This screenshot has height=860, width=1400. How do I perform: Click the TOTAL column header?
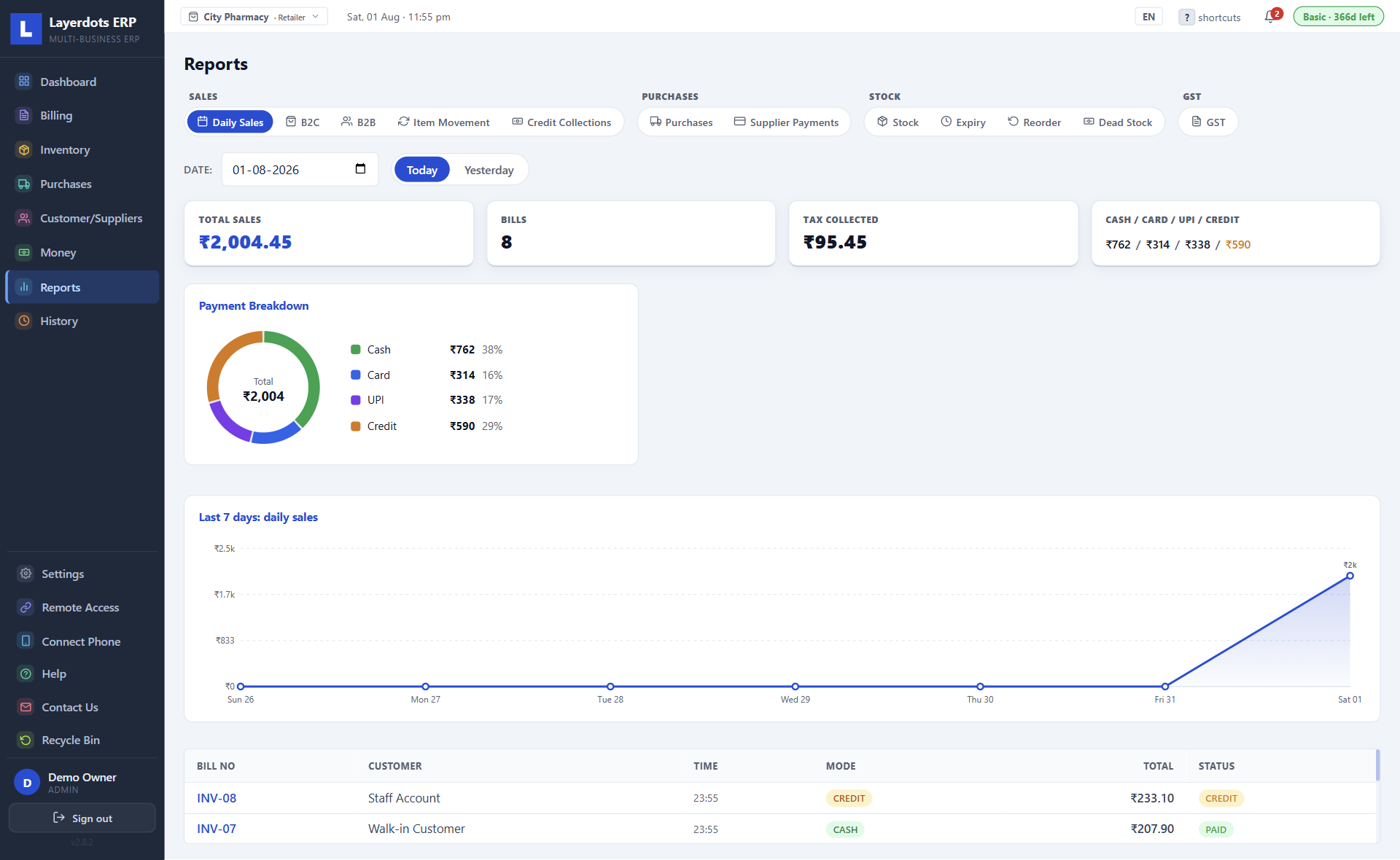point(1158,766)
